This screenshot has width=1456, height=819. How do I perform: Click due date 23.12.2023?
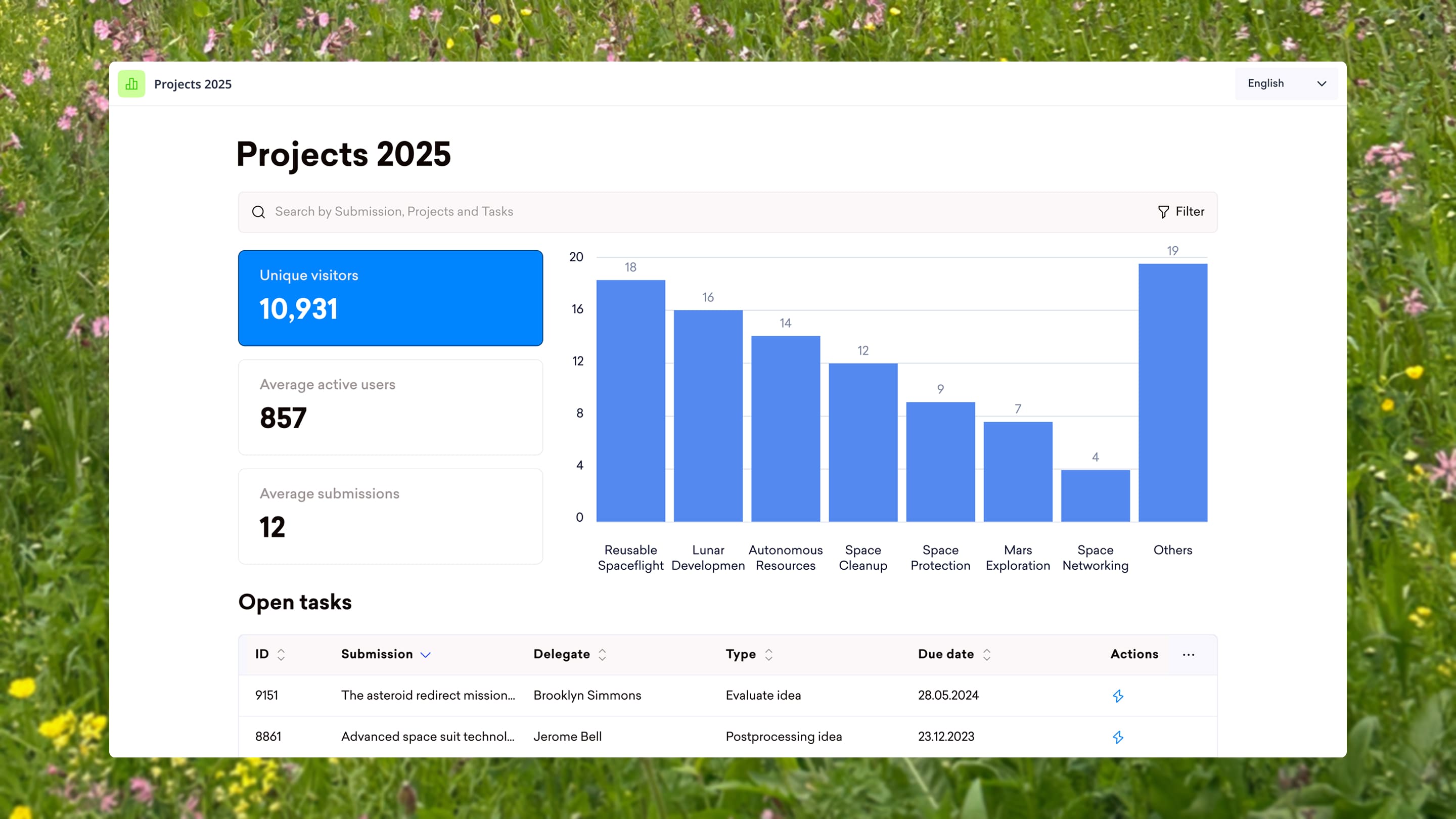946,737
